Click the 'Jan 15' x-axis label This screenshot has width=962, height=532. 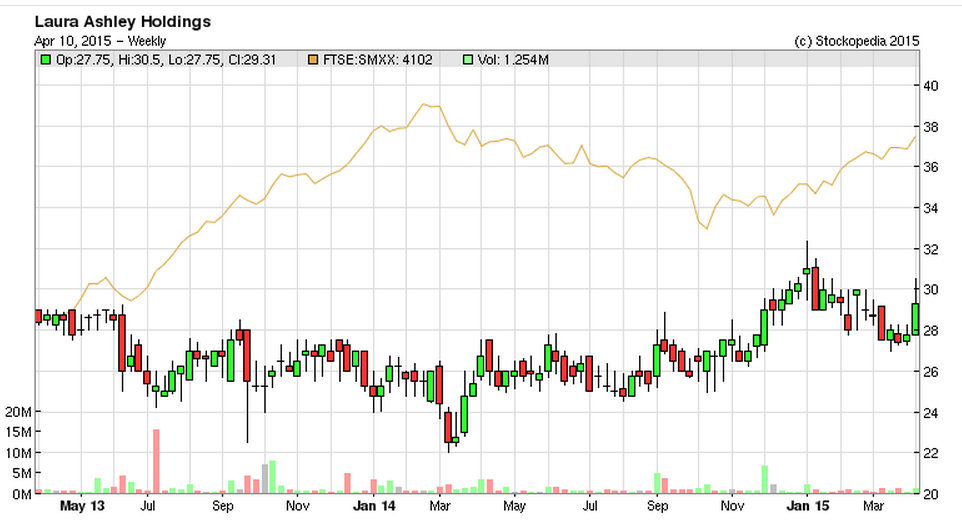click(807, 506)
